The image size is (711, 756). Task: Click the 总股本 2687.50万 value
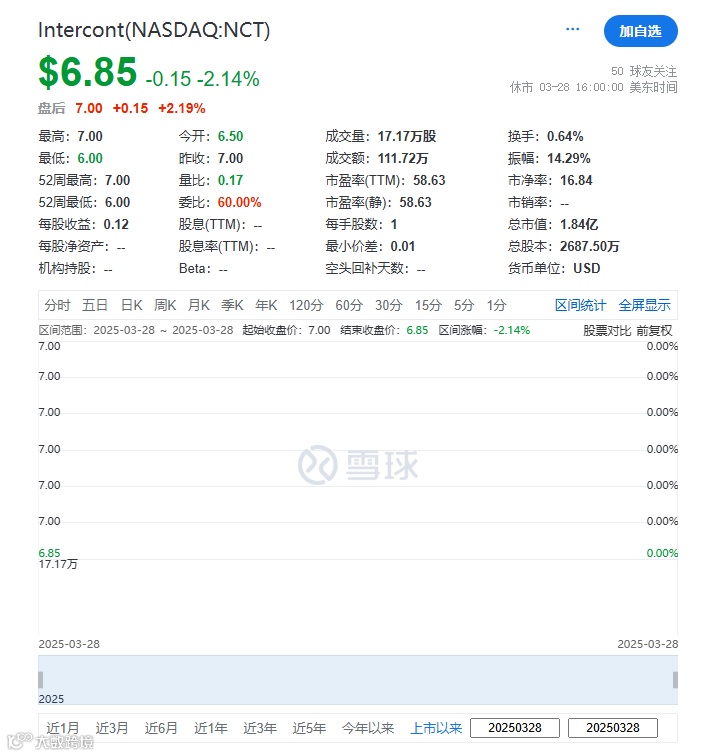coord(590,246)
